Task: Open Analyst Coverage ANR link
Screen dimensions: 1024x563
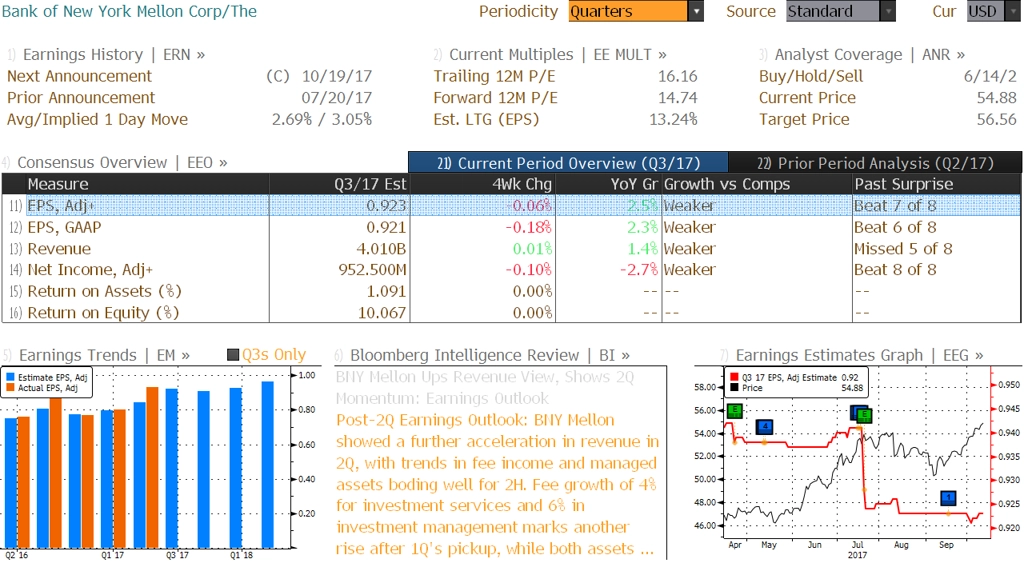Action: pos(869,54)
